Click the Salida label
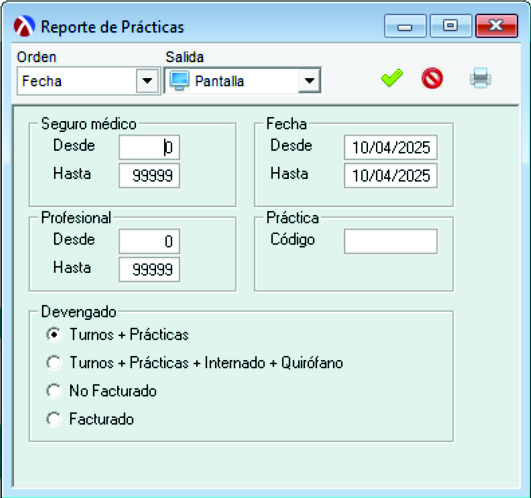Image resolution: width=531 pixels, height=498 pixels. pyautogui.click(x=185, y=57)
